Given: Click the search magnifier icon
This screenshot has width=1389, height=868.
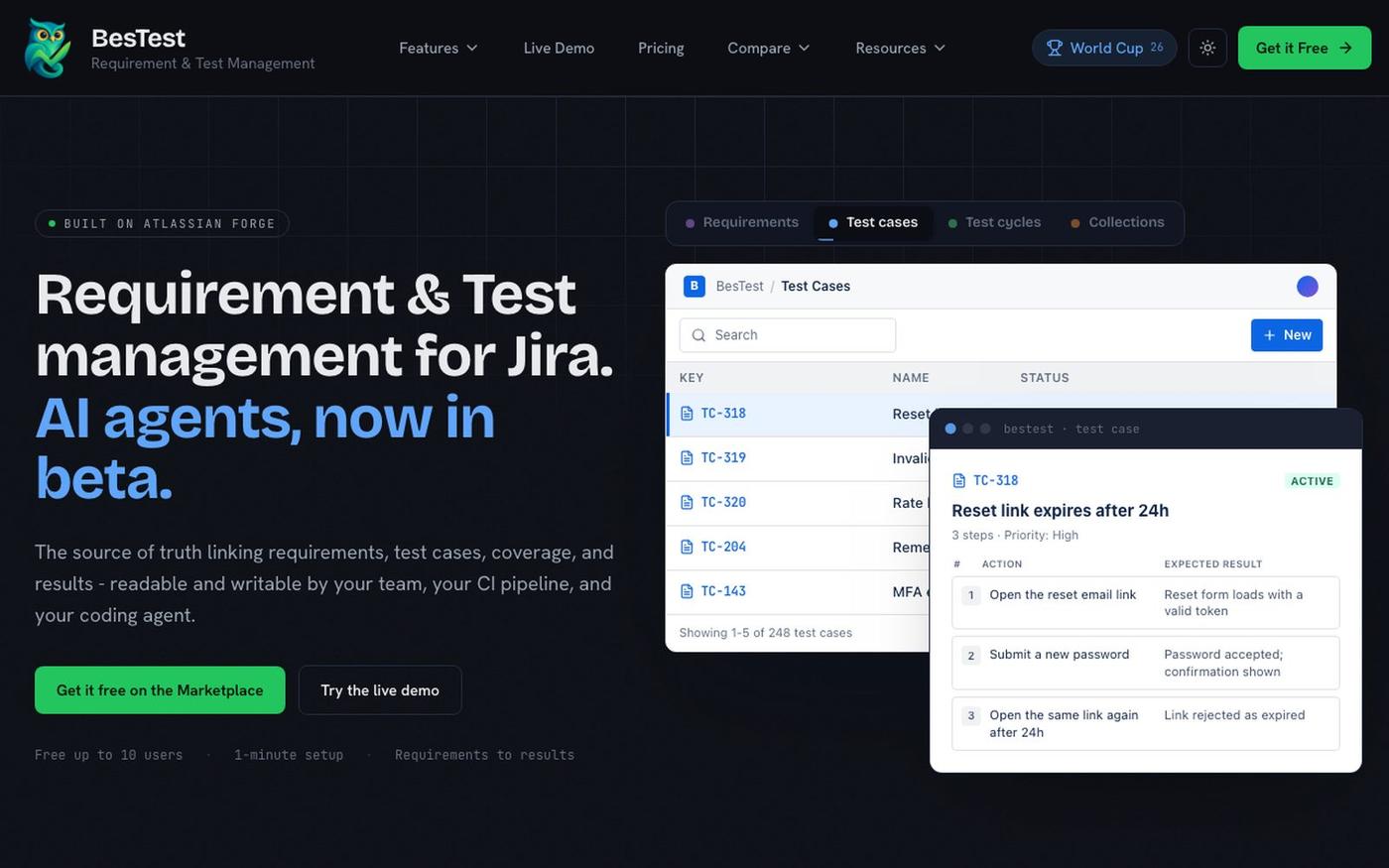Looking at the screenshot, I should [x=698, y=335].
